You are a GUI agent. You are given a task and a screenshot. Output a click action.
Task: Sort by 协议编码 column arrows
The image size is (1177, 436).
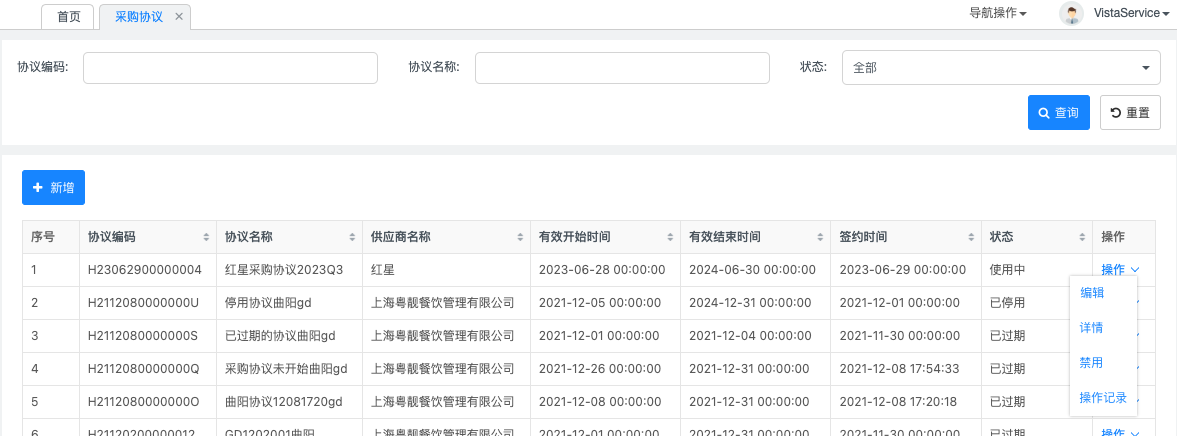206,237
